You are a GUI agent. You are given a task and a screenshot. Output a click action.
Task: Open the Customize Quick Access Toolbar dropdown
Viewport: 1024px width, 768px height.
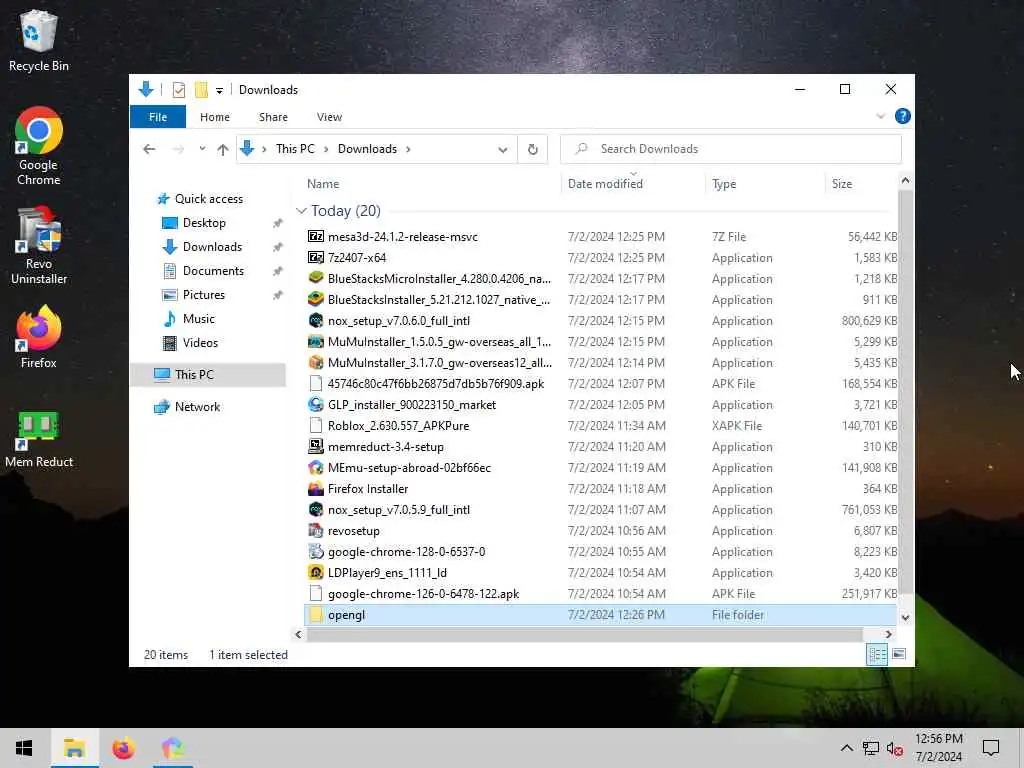(219, 90)
